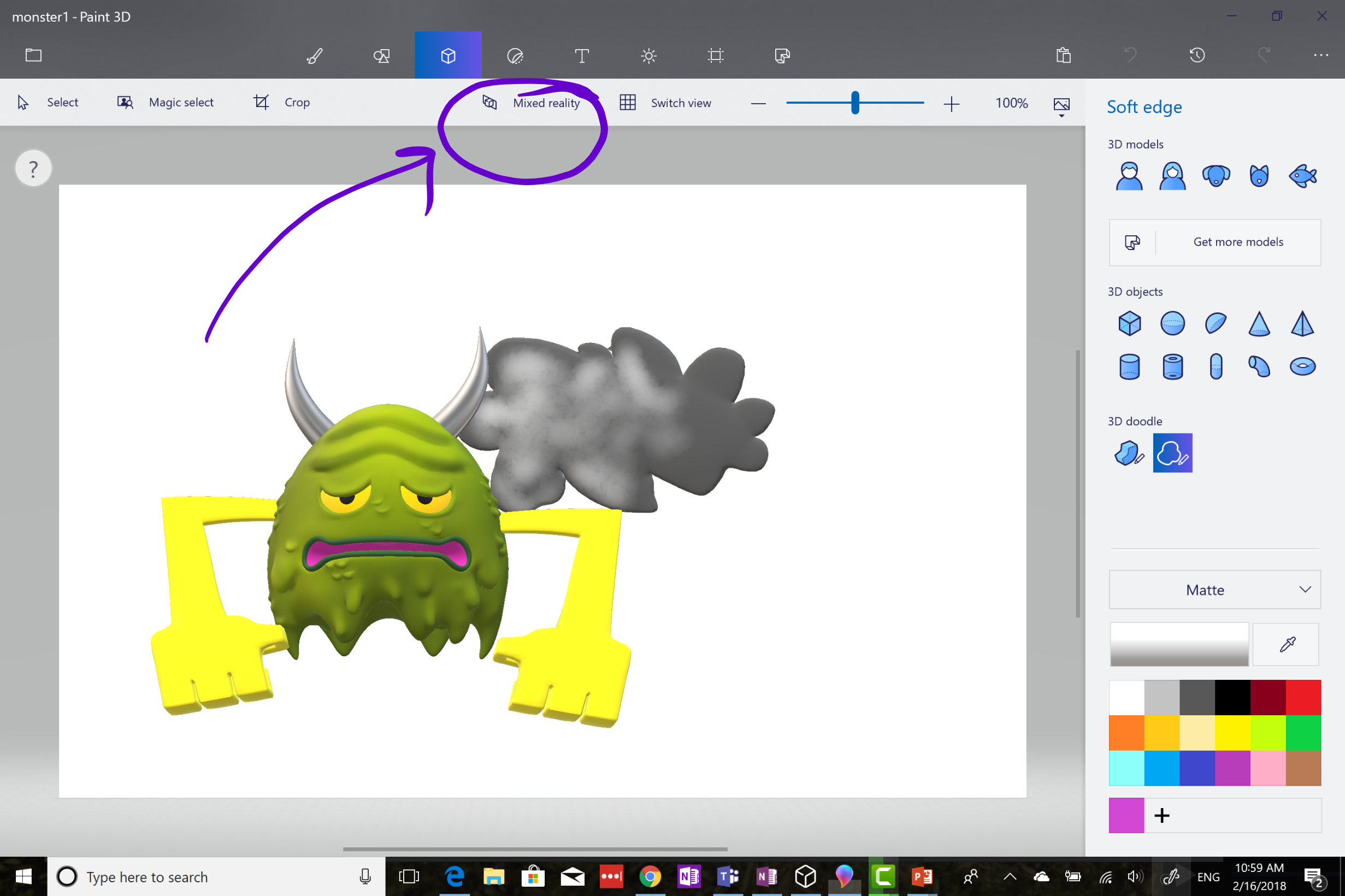Select the text tool in toolbar

(x=581, y=54)
